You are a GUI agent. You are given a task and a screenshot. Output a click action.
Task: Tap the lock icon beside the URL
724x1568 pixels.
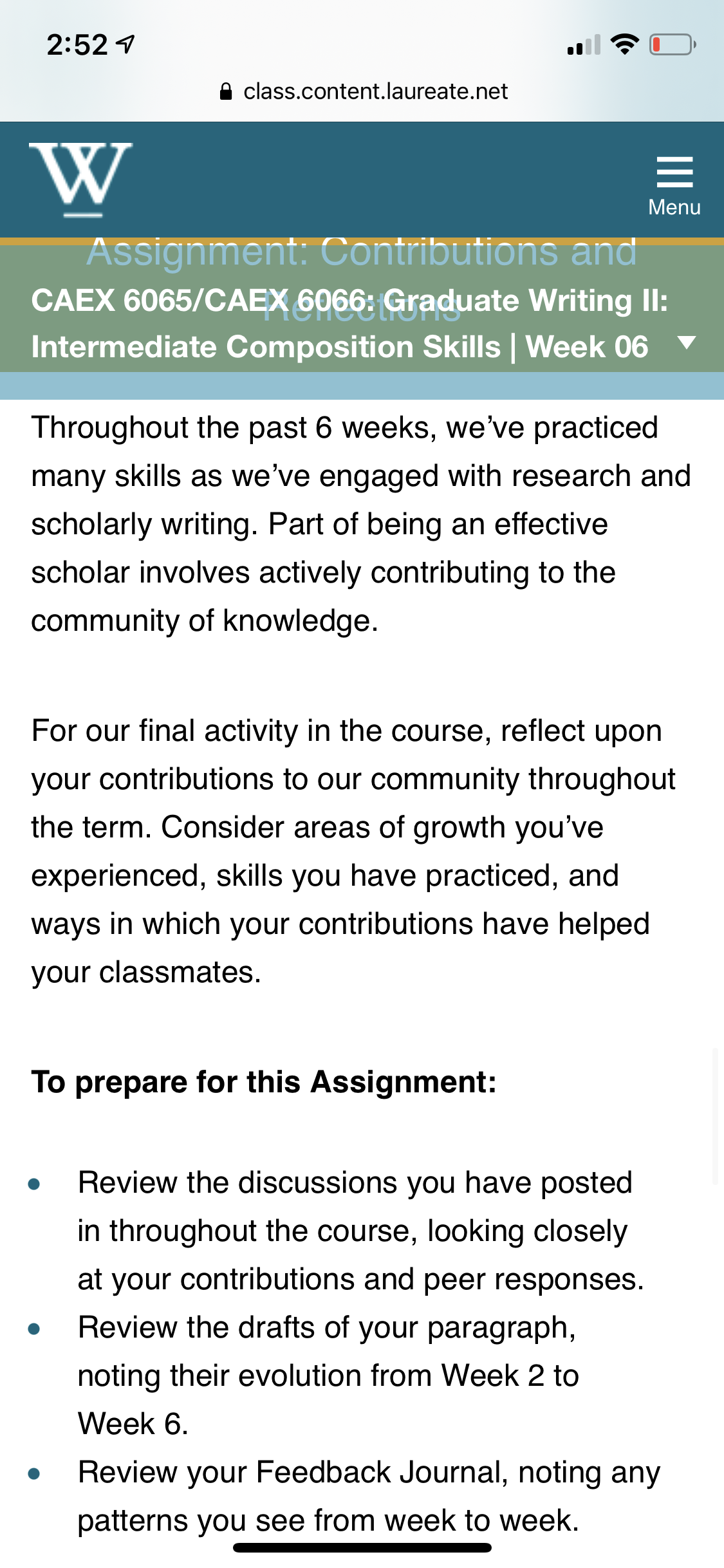coord(226,91)
